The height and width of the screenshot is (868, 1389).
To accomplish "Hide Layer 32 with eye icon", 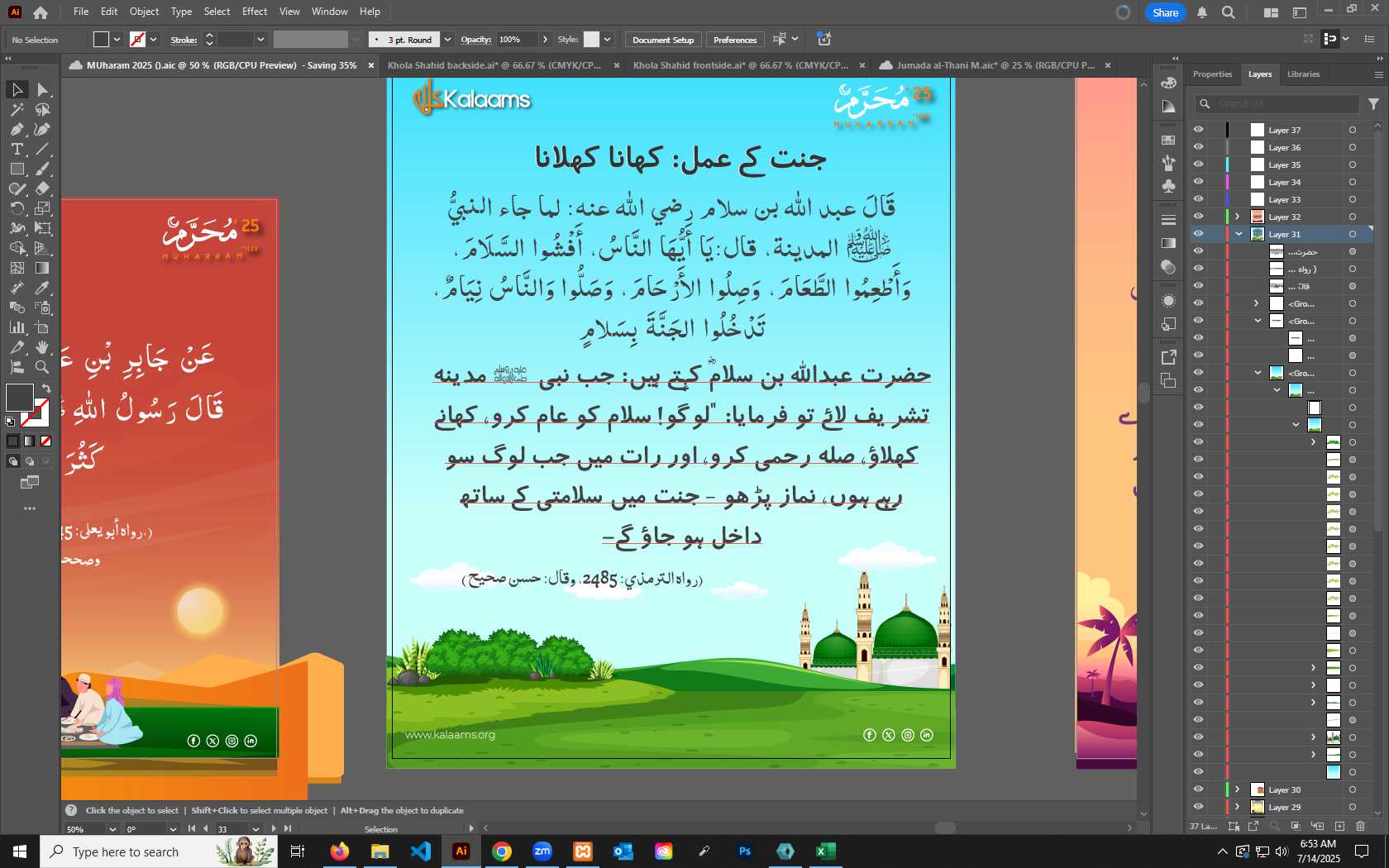I will (x=1198, y=217).
